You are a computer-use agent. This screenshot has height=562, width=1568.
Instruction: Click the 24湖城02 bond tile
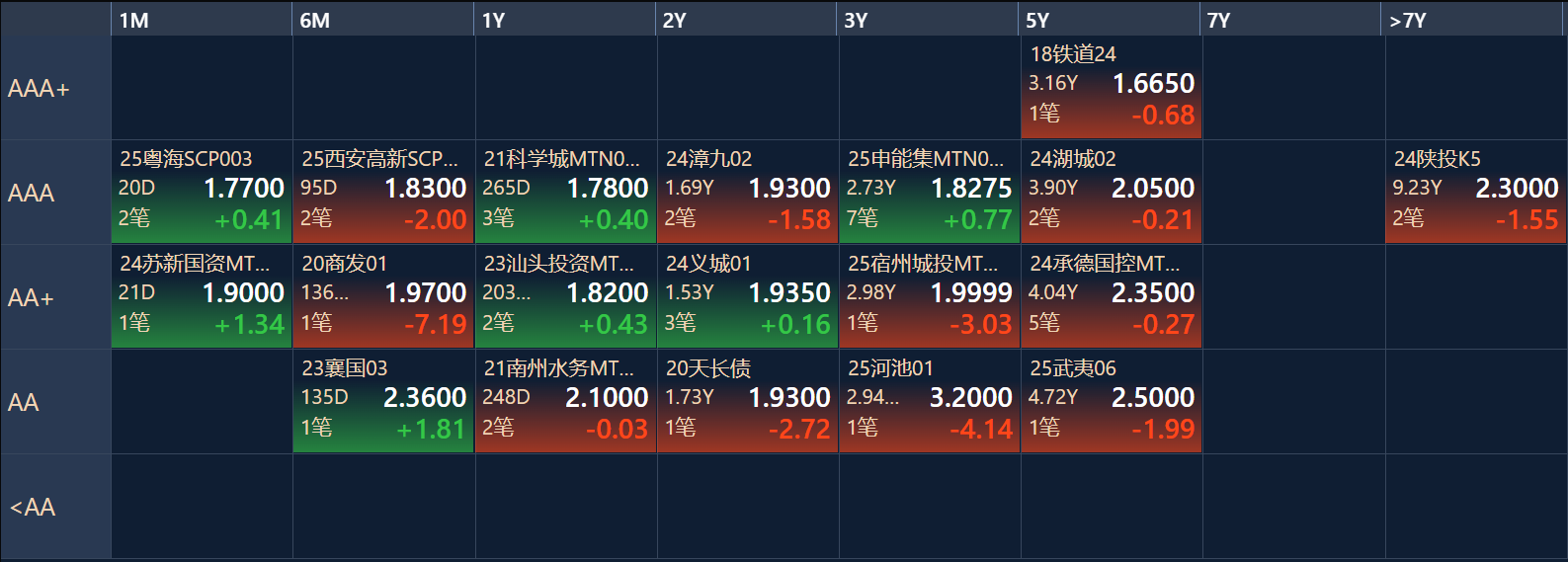(x=1112, y=193)
